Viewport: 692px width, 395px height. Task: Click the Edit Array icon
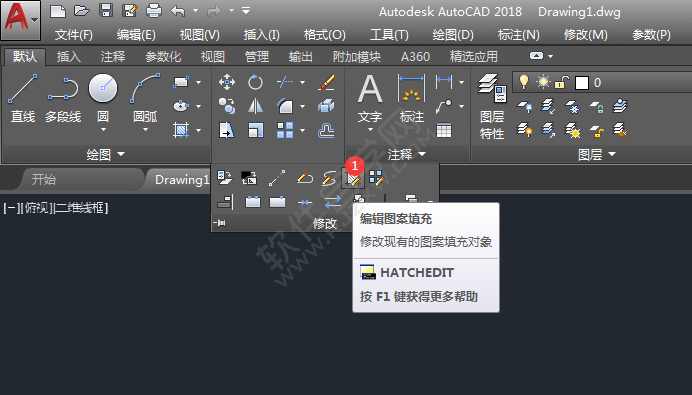coord(376,178)
